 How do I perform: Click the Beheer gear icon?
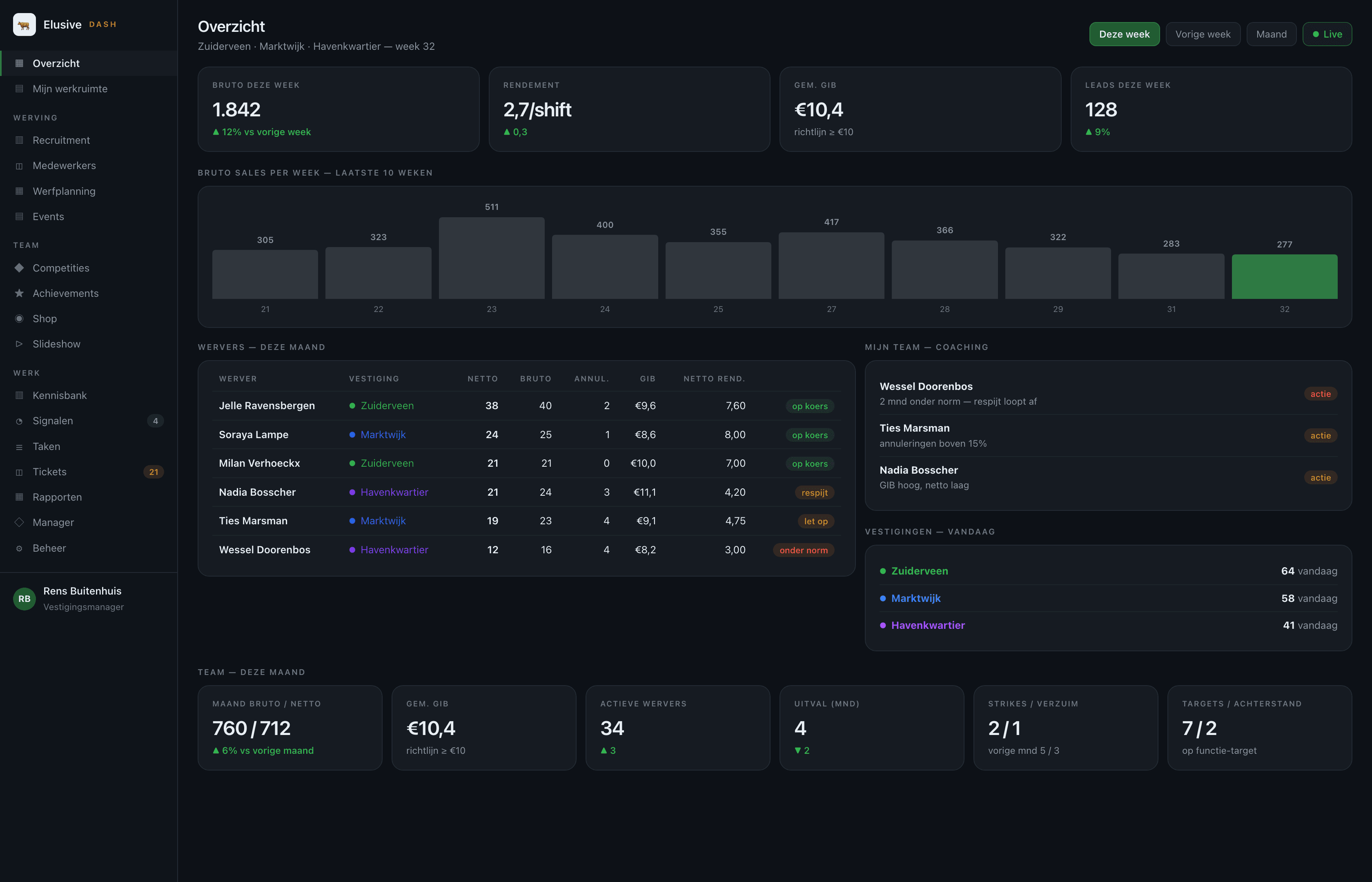[x=20, y=548]
